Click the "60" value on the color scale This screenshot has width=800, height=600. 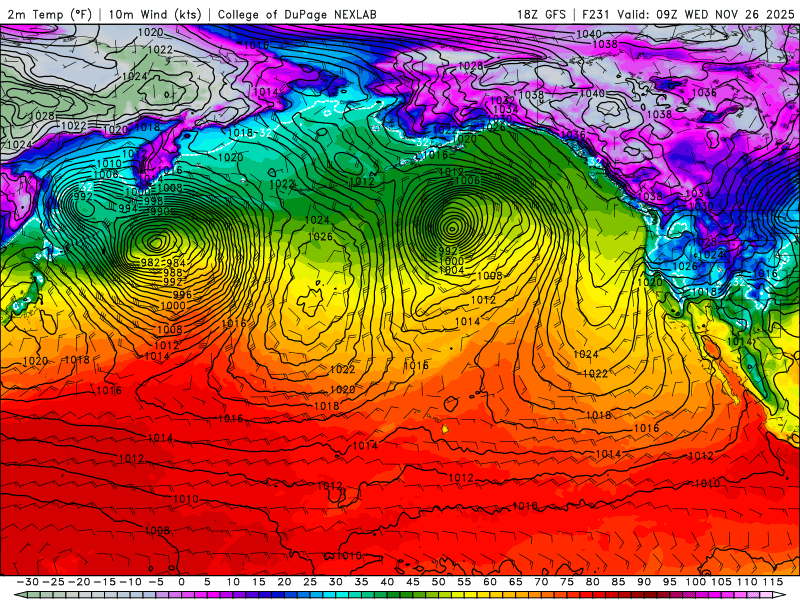coord(490,582)
